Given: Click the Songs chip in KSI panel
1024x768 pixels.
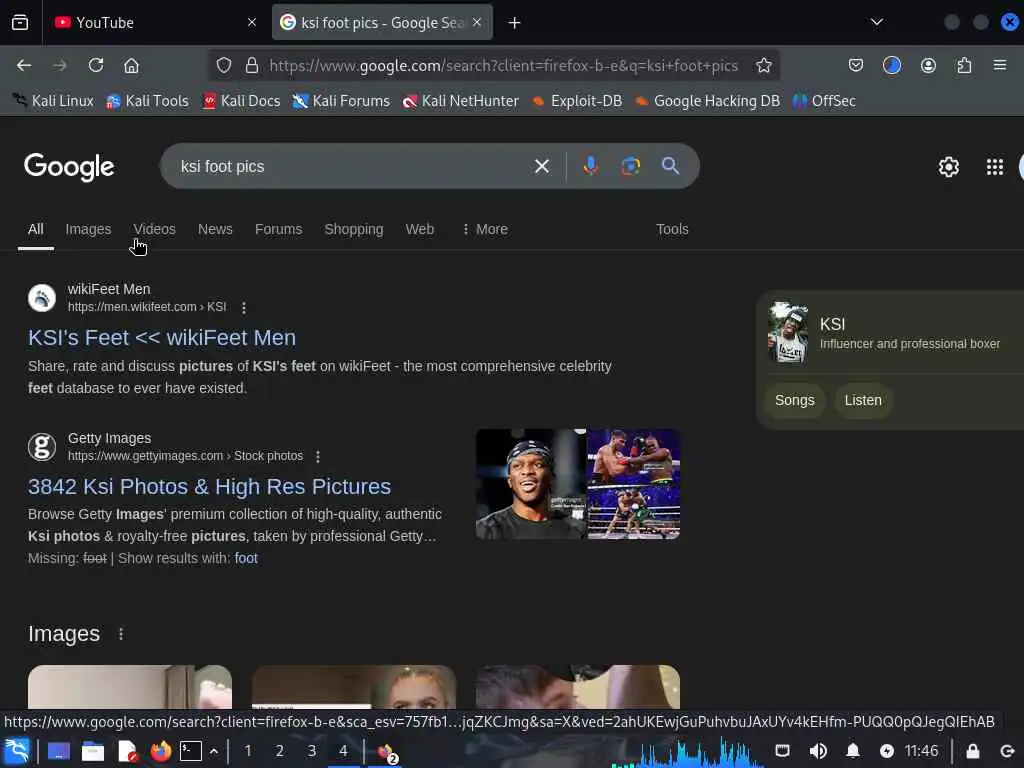Looking at the screenshot, I should pyautogui.click(x=794, y=400).
